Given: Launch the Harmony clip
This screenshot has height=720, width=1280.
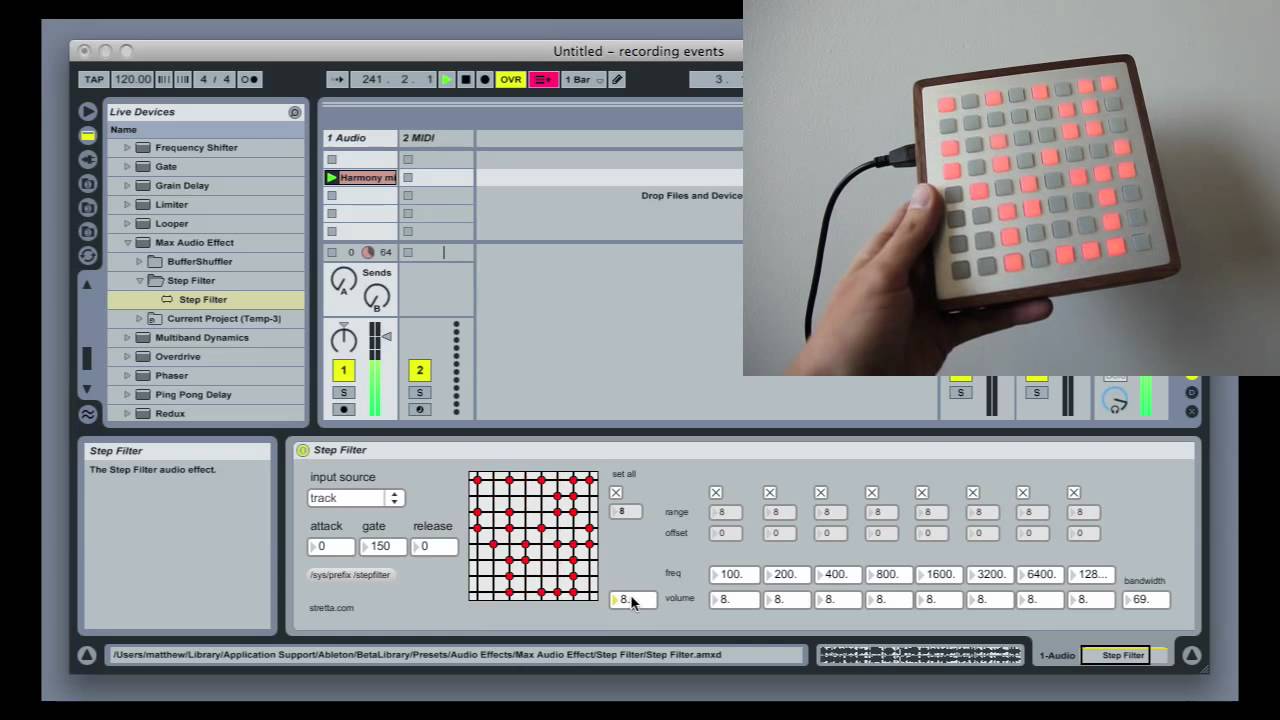Looking at the screenshot, I should (332, 178).
